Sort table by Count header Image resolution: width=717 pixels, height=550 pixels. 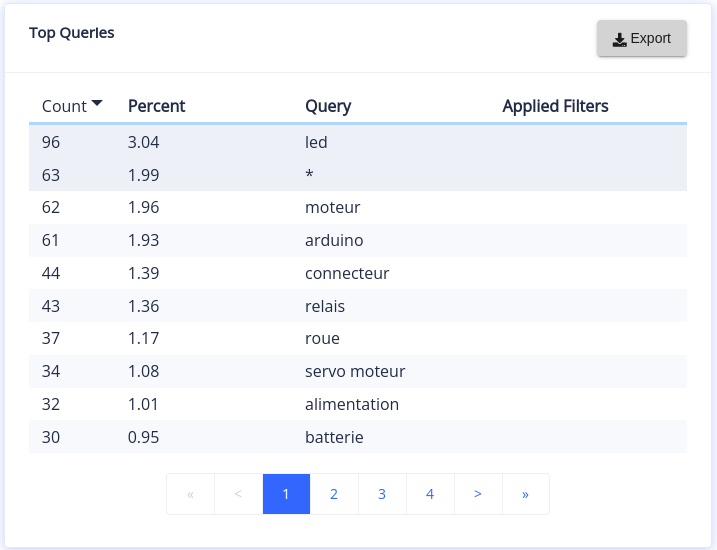click(x=64, y=106)
